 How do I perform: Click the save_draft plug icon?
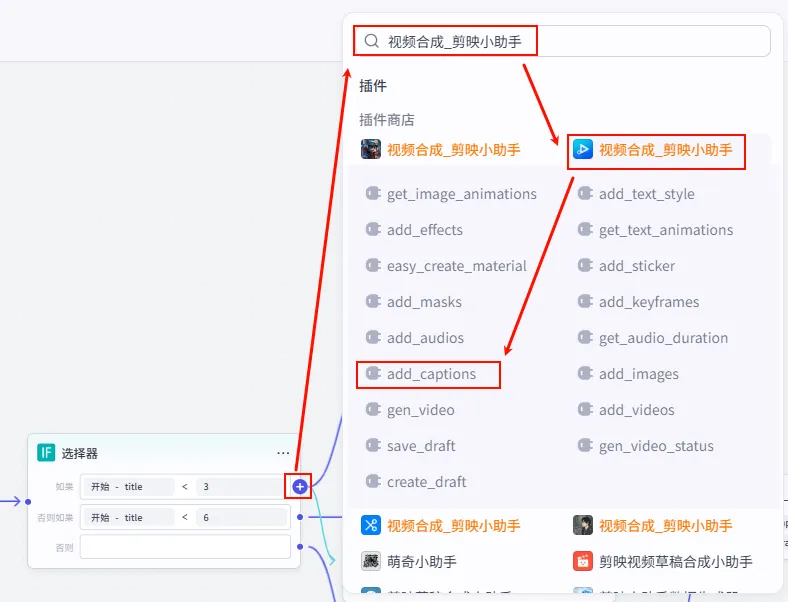(373, 445)
